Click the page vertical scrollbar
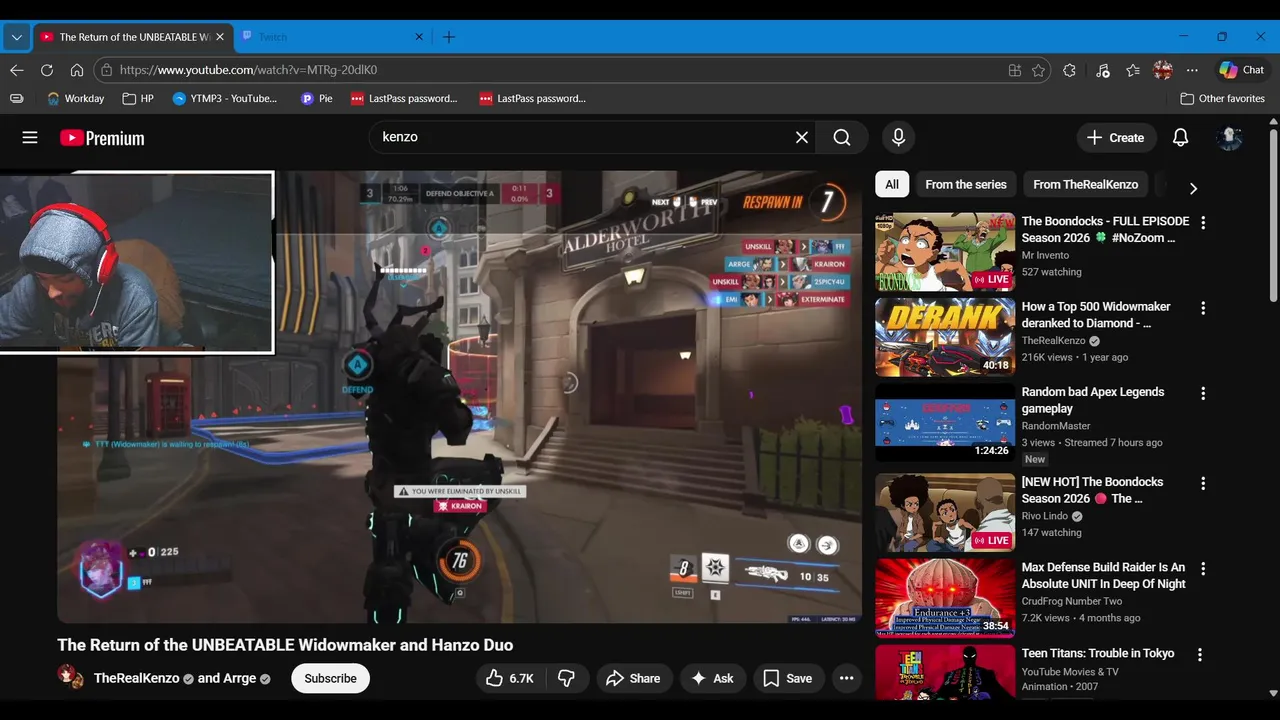The height and width of the screenshot is (720, 1280). [1273, 215]
